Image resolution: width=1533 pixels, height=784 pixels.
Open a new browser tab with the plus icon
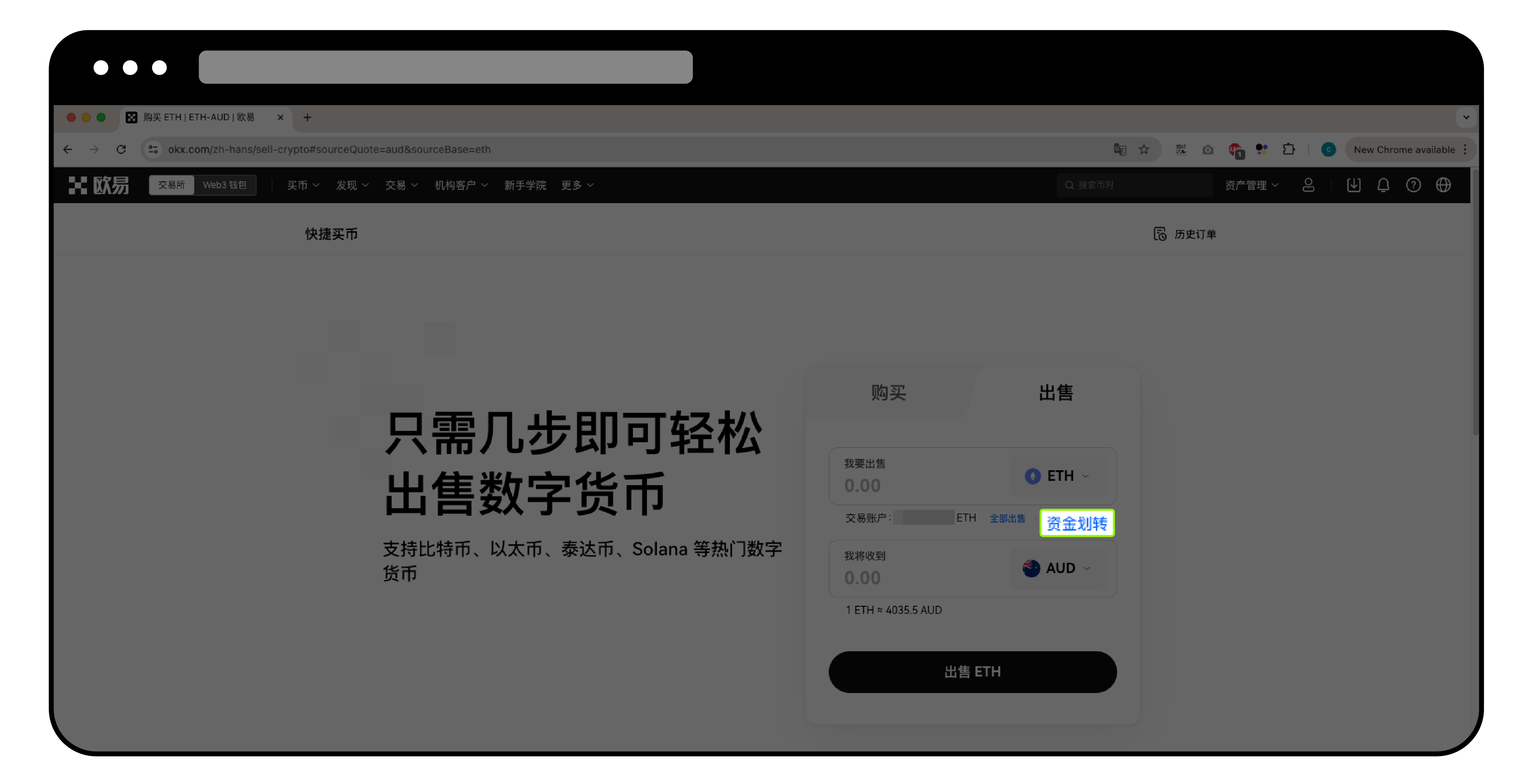click(307, 117)
